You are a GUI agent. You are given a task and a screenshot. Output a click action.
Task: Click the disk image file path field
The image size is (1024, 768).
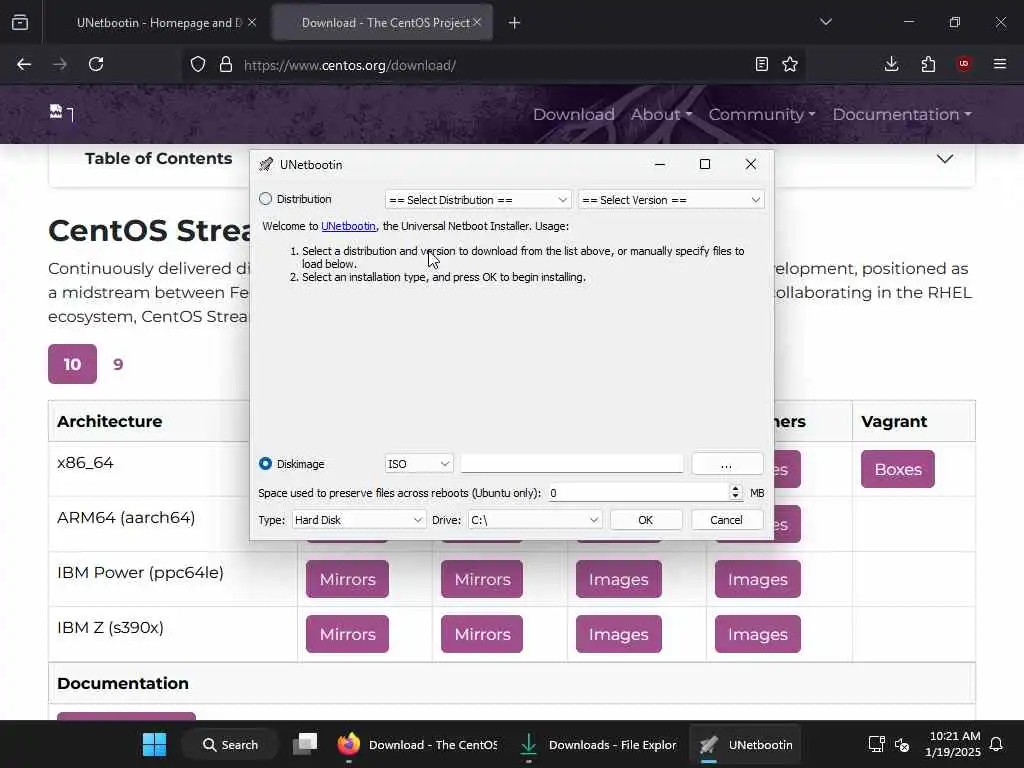click(x=571, y=464)
